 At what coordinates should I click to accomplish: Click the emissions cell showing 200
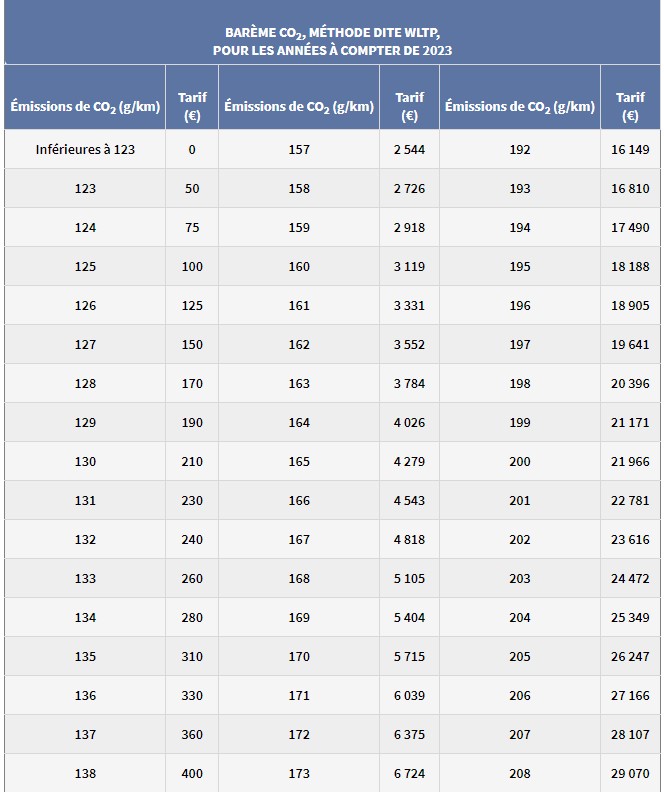520,461
